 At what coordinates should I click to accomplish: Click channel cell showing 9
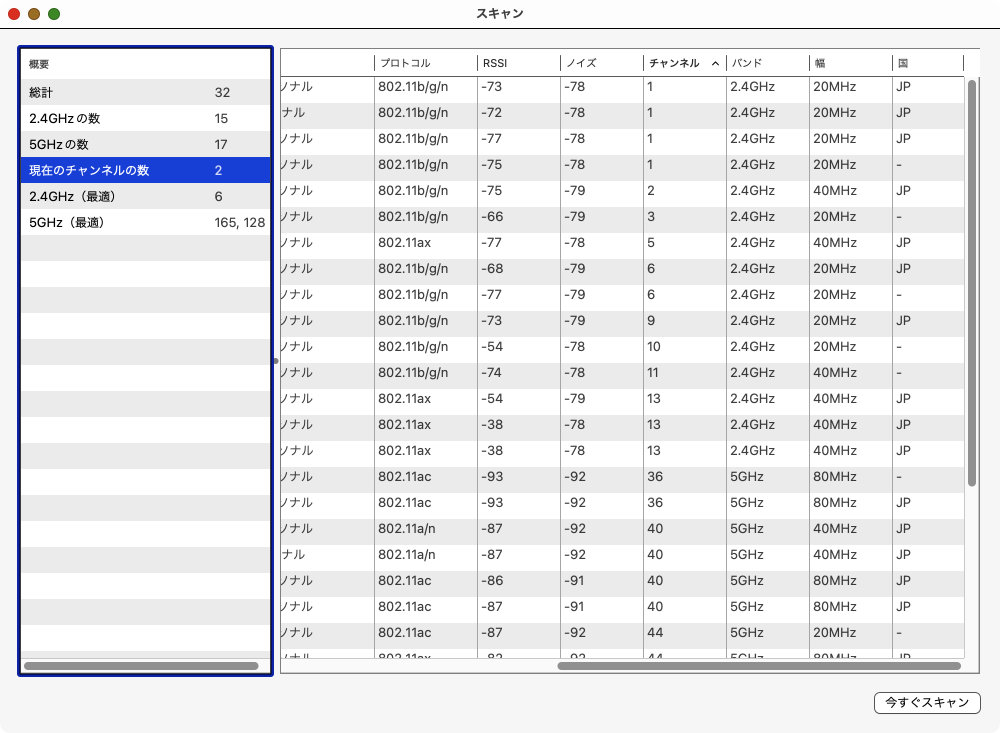(x=684, y=321)
